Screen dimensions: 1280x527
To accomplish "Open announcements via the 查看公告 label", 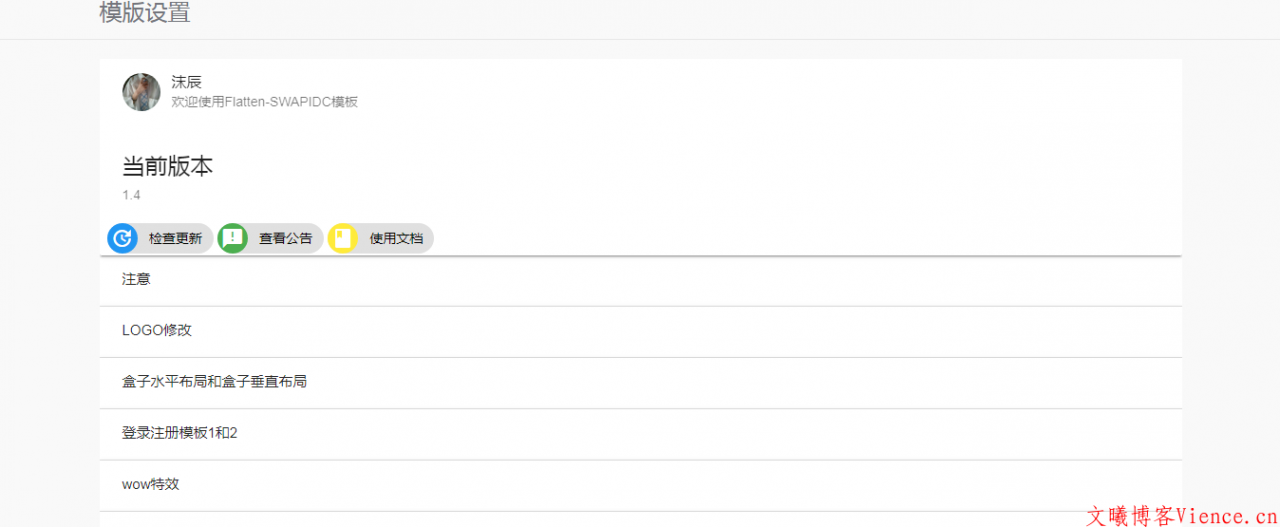I will (x=286, y=239).
